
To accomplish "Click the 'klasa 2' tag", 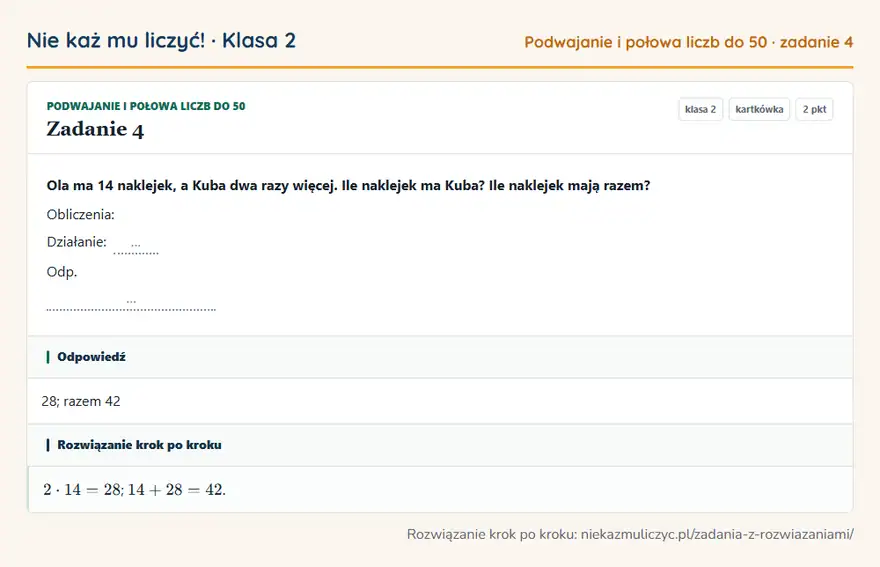I will click(700, 109).
